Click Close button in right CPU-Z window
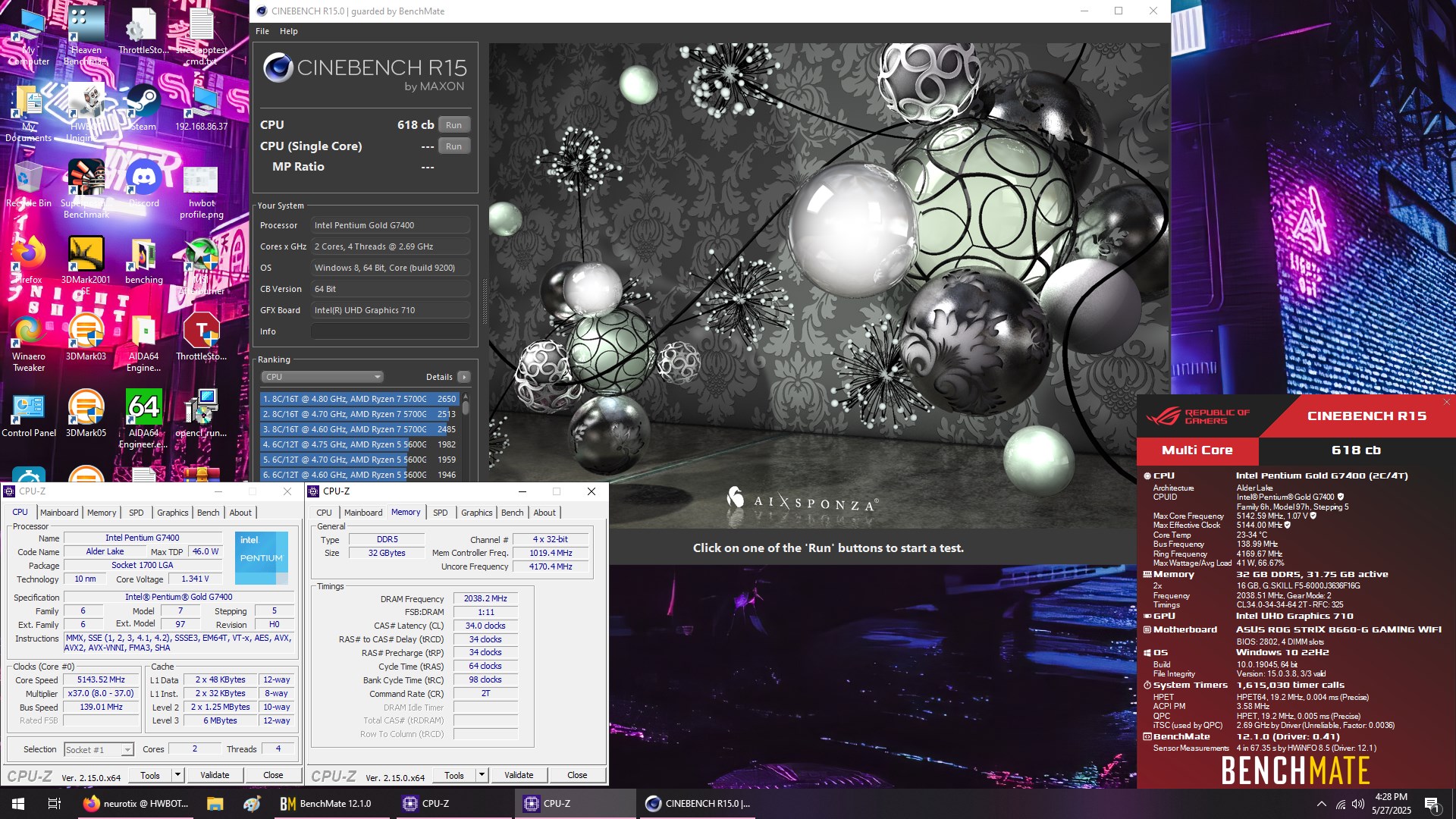Image resolution: width=1456 pixels, height=819 pixels. tap(577, 775)
